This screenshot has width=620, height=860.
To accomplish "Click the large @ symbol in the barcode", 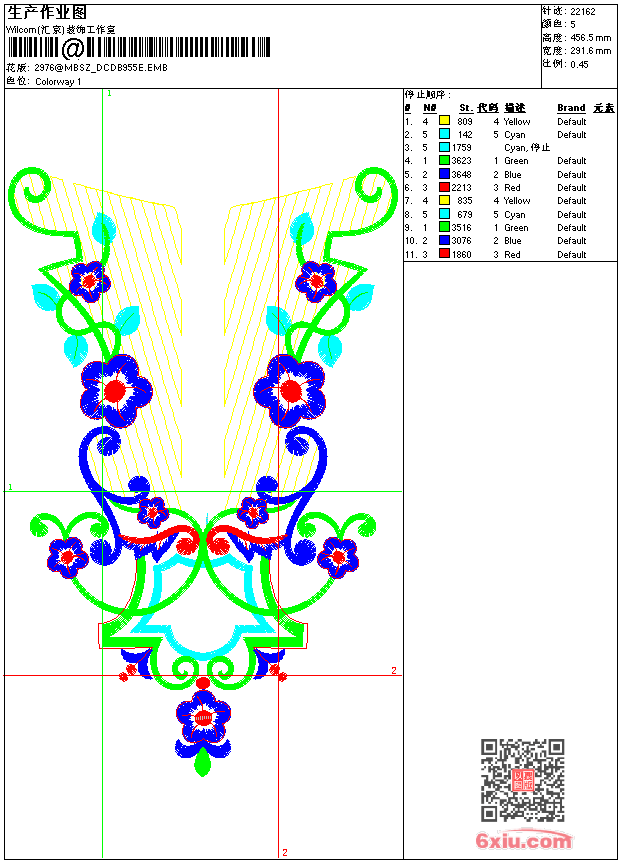I will tap(73, 48).
